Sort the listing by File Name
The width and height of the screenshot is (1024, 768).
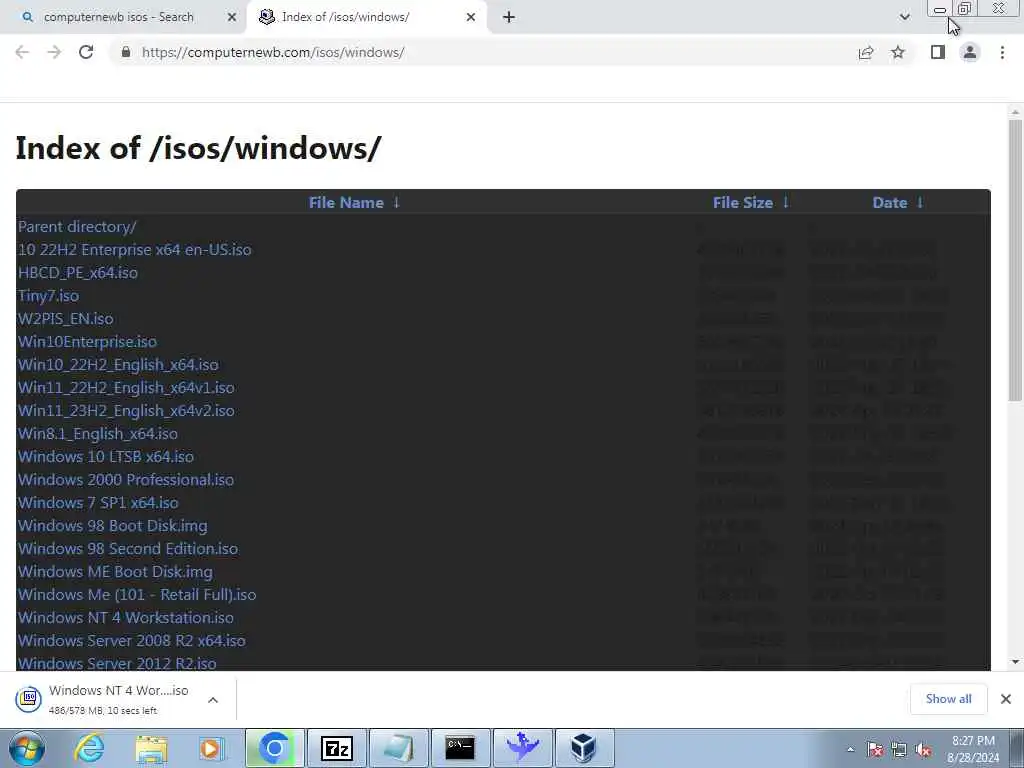(345, 202)
